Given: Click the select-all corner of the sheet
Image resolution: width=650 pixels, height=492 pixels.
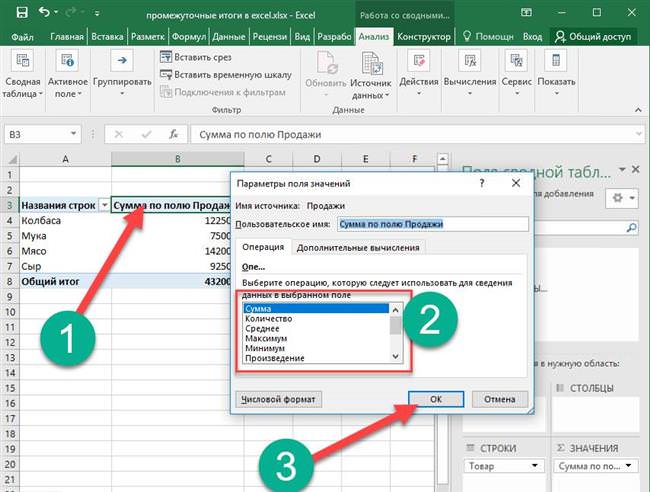Looking at the screenshot, I should coord(11,159).
